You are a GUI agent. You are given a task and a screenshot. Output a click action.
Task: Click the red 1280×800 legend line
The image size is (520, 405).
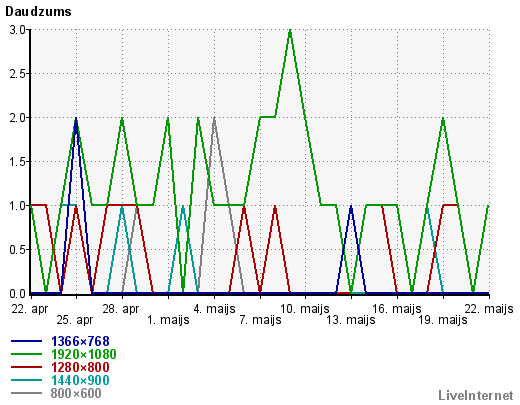point(26,367)
